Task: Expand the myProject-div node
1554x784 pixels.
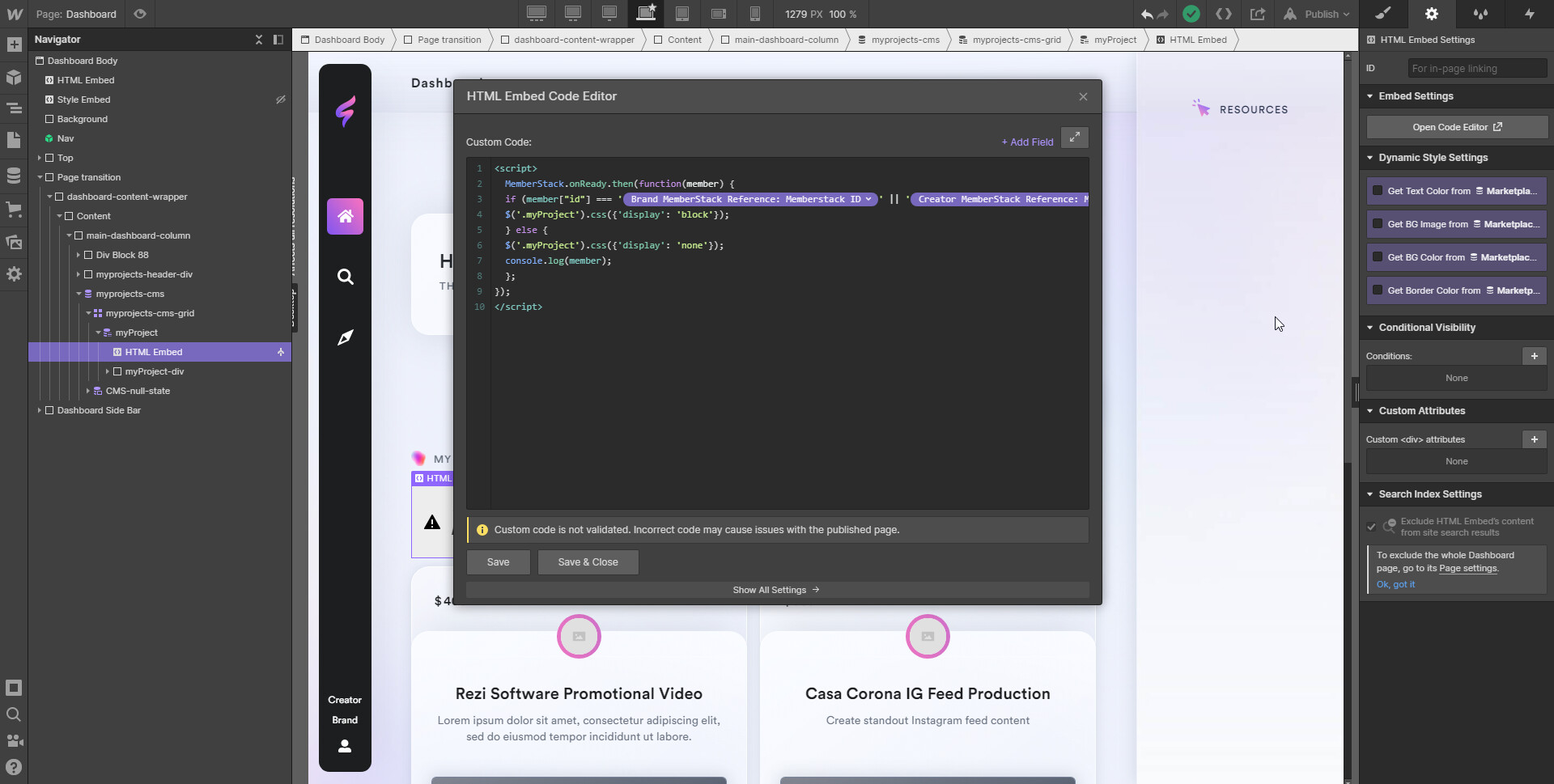Action: (108, 371)
